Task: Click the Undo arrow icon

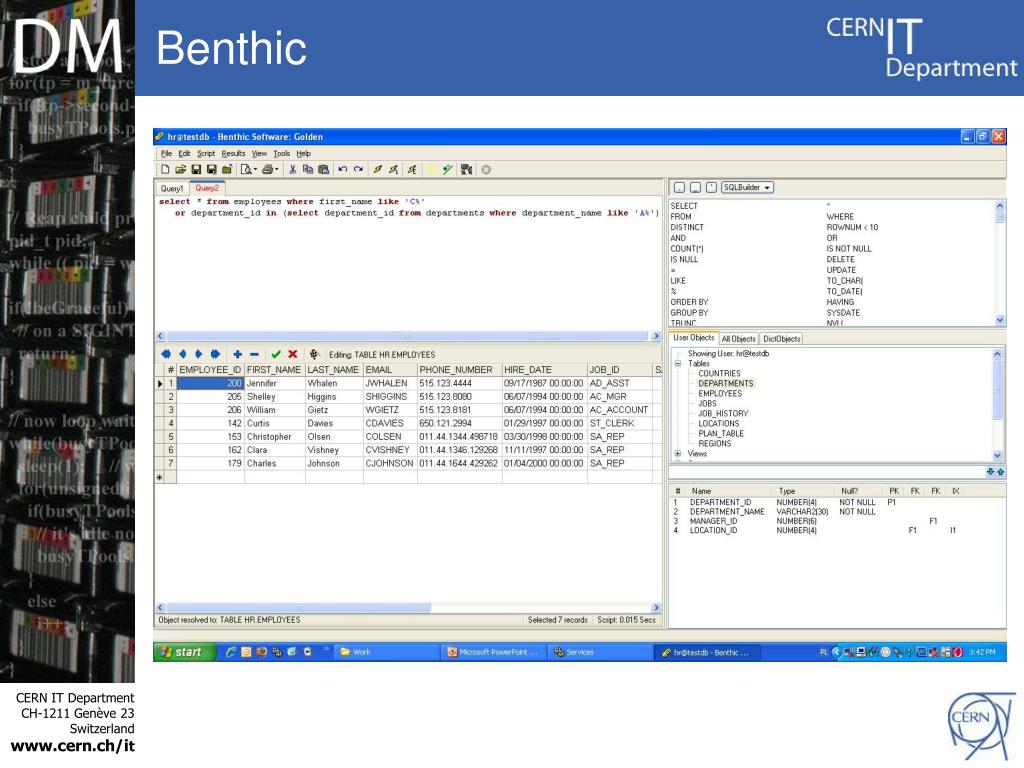Action: coord(342,170)
